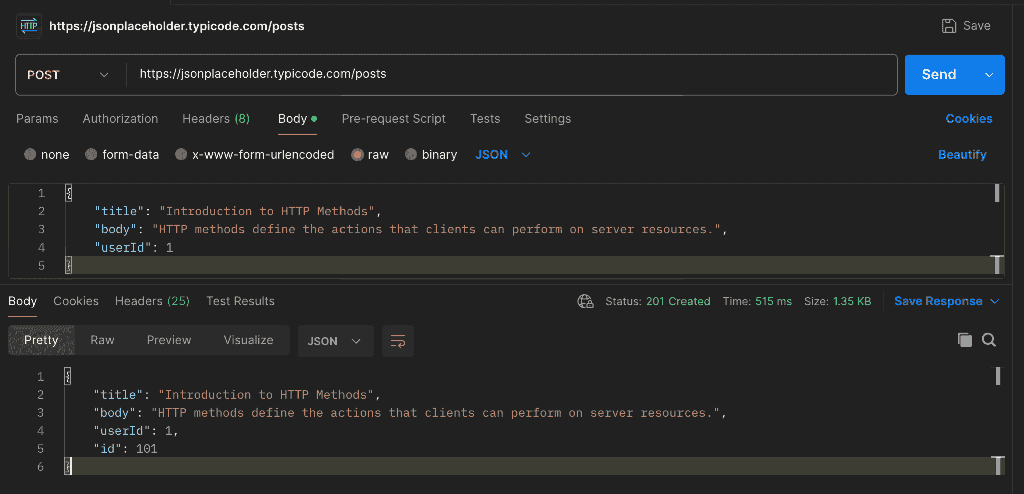Click the response "body" text line
Image resolution: width=1024 pixels, height=494 pixels.
tap(410, 413)
